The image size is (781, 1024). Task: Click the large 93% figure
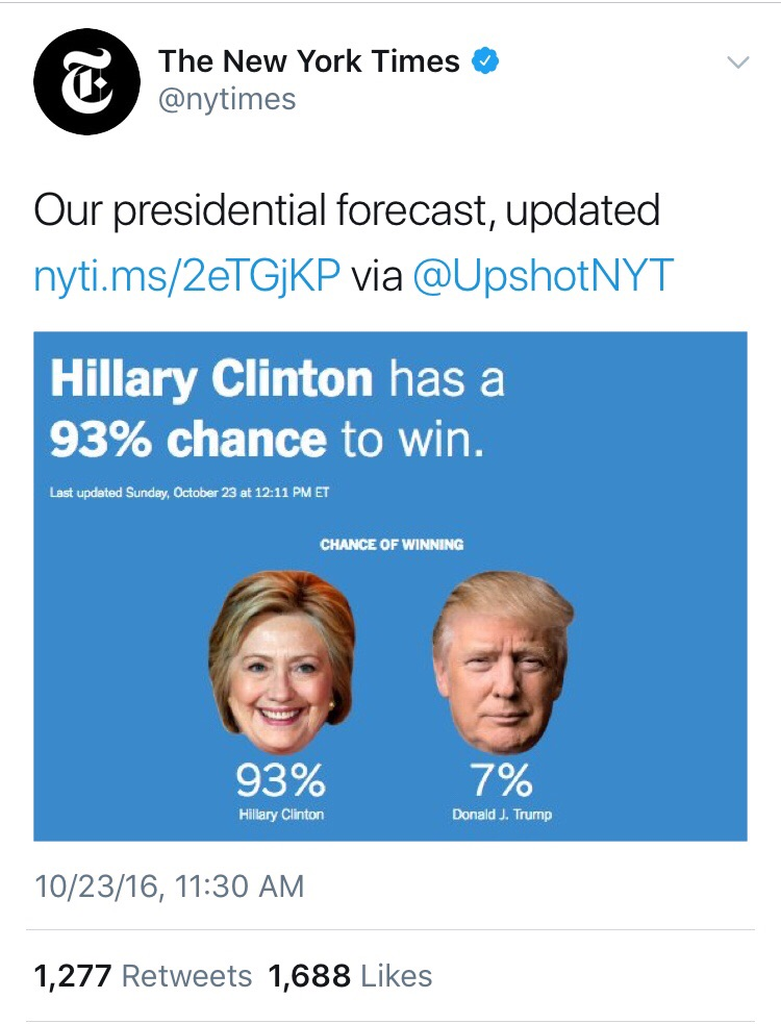280,778
